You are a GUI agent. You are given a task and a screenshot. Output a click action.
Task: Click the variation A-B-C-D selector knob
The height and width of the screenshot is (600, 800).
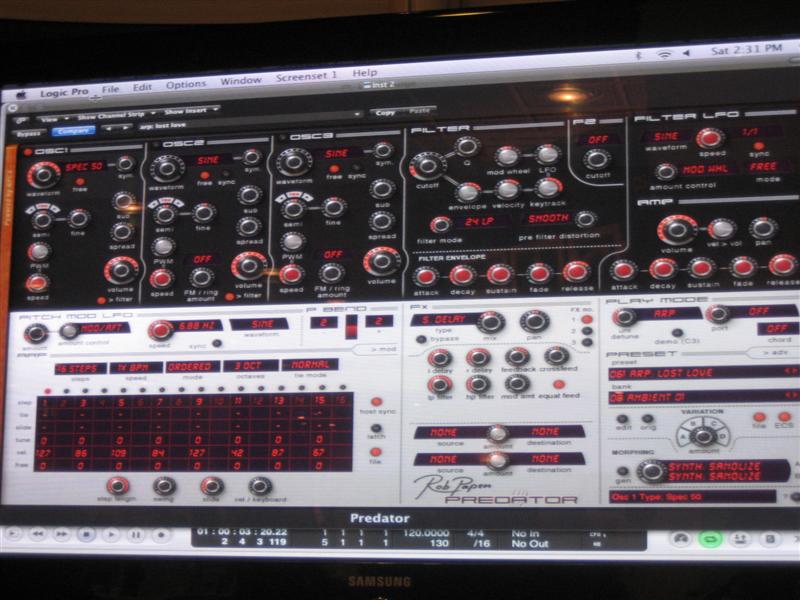click(704, 435)
